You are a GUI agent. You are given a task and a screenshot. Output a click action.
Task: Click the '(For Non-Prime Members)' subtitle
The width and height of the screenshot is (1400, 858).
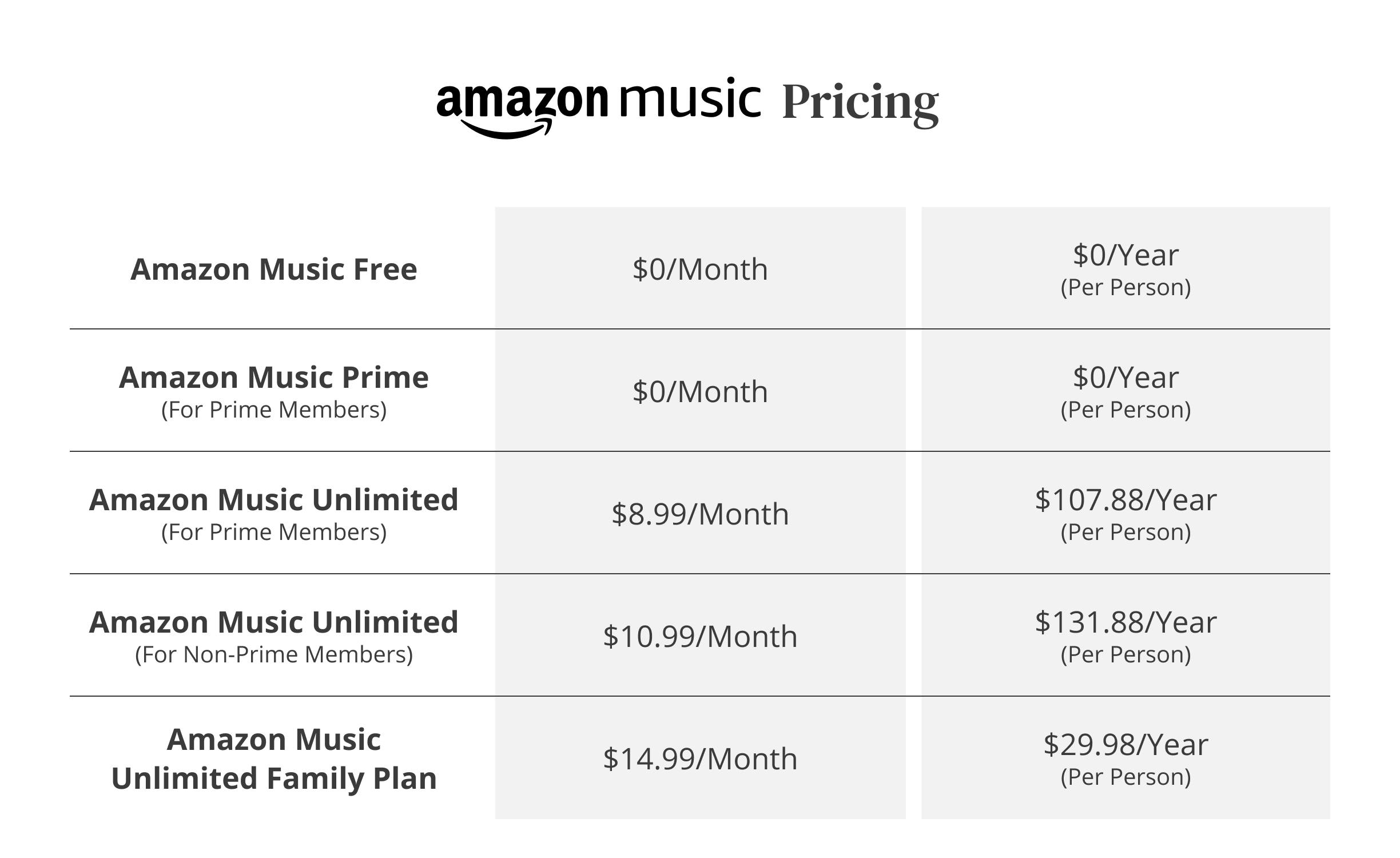[x=273, y=654]
